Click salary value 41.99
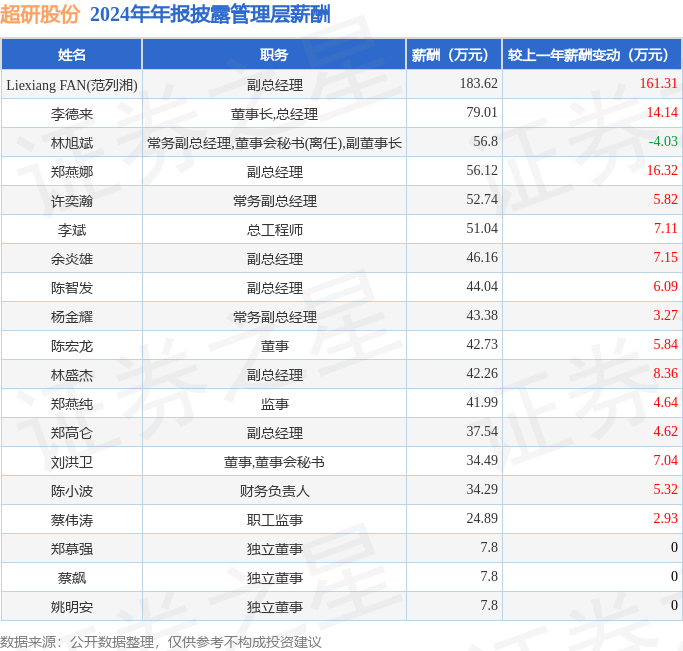This screenshot has width=683, height=651. (482, 402)
